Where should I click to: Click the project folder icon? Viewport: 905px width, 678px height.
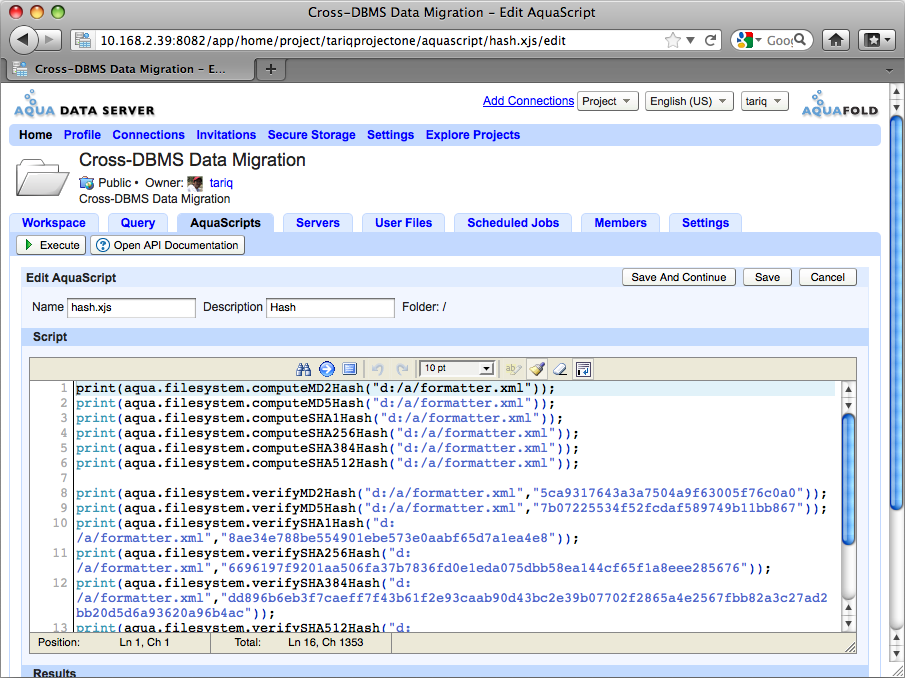[42, 177]
